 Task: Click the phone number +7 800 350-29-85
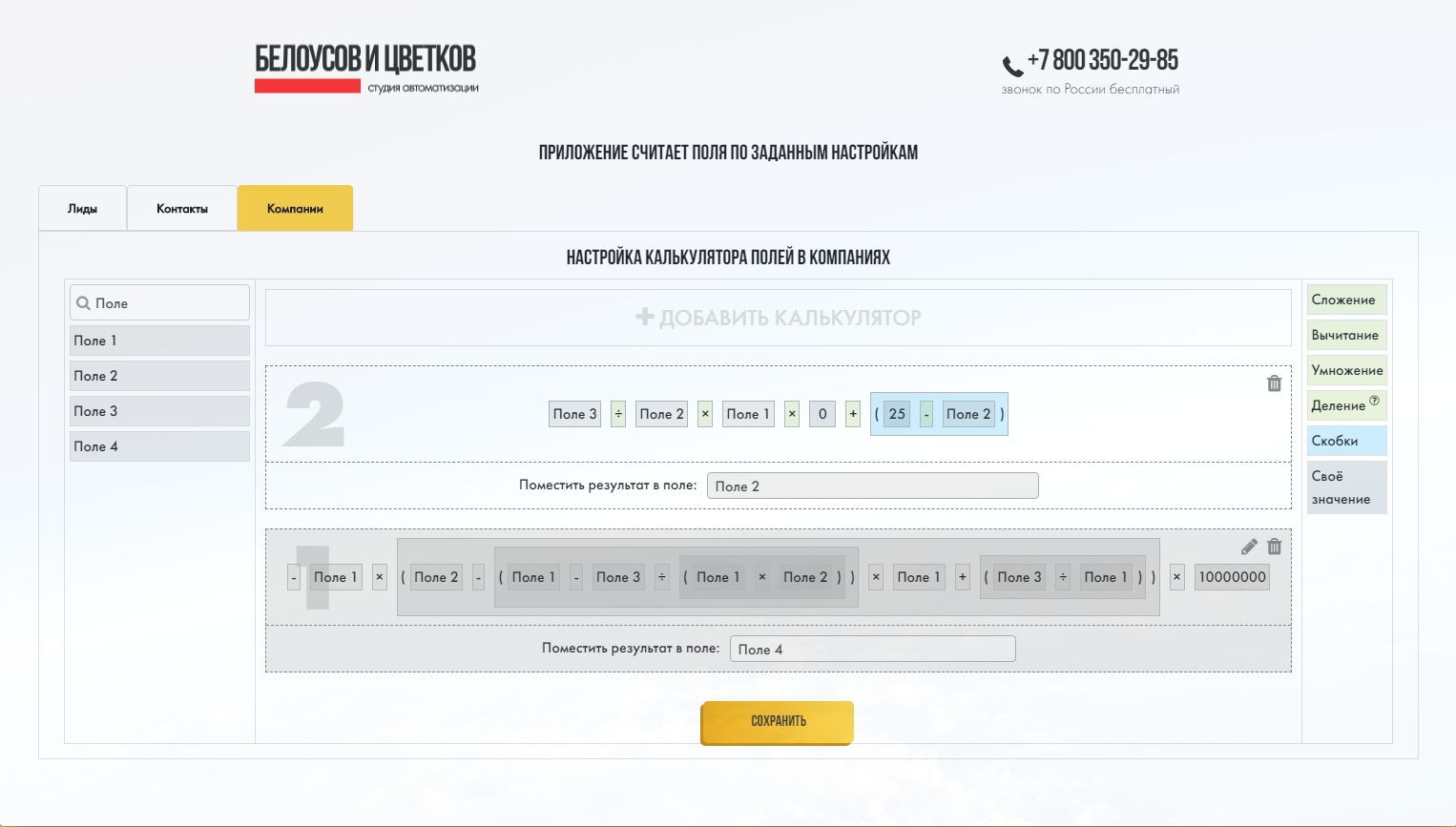1102,60
